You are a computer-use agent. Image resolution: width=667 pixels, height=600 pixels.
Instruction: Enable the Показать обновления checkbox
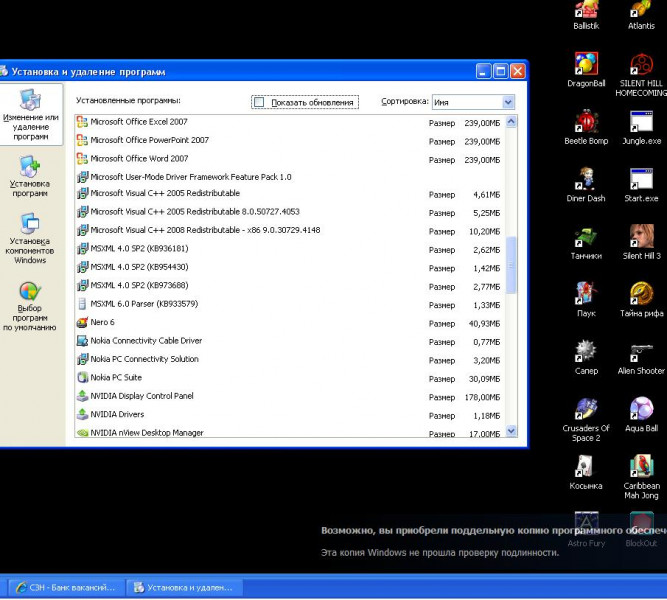pos(259,102)
